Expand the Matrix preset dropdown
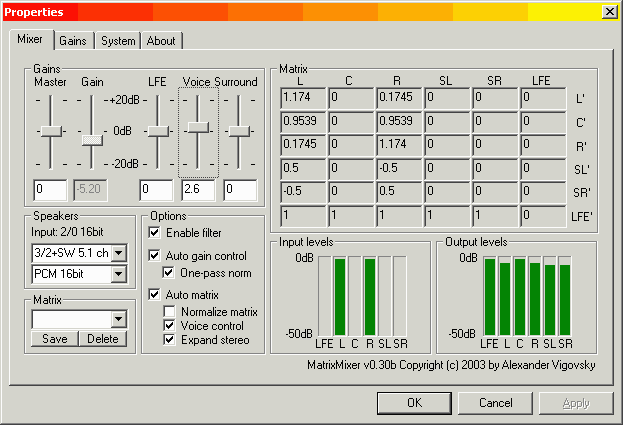 click(x=119, y=319)
